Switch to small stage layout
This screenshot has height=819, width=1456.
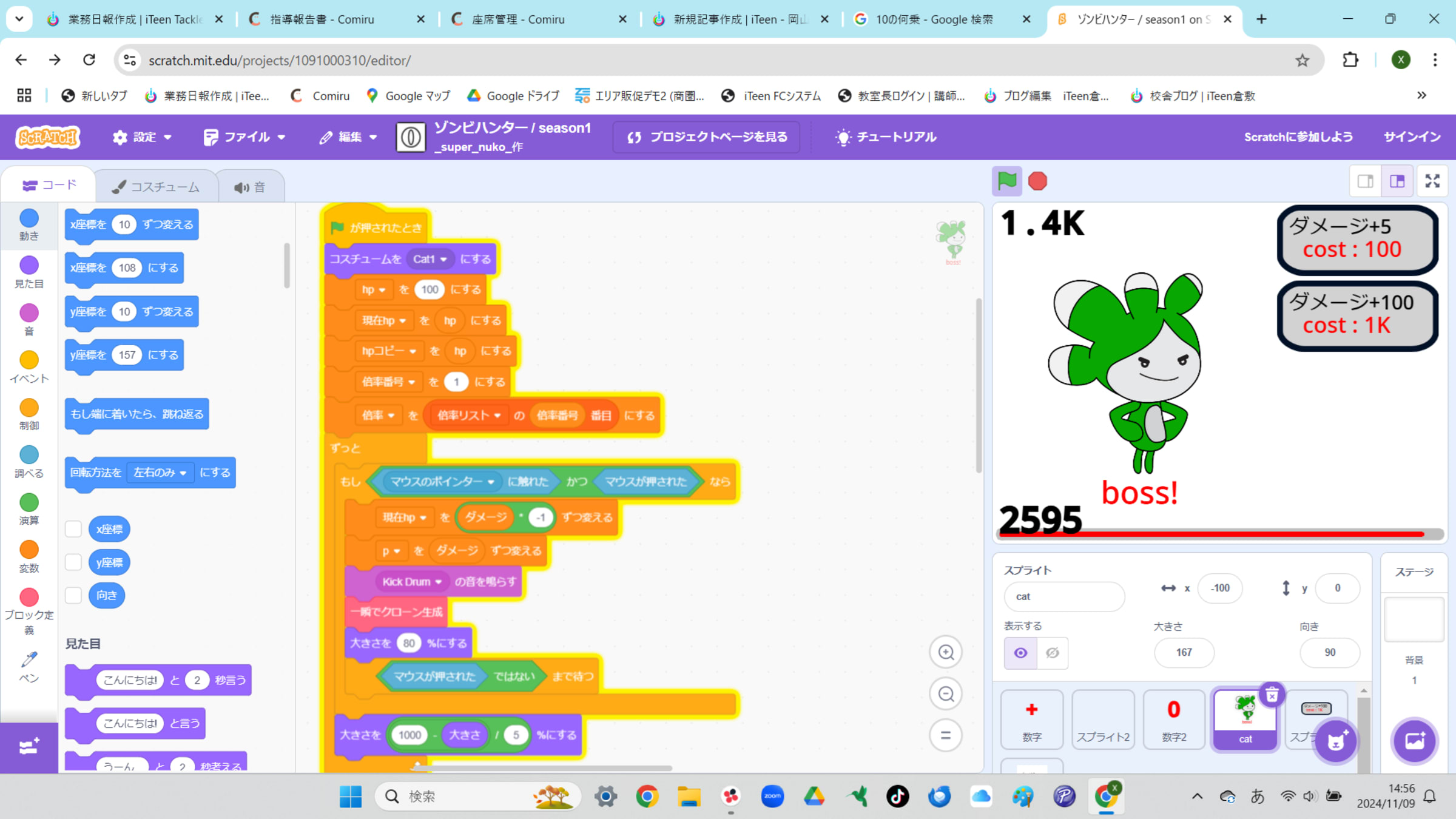tap(1366, 181)
